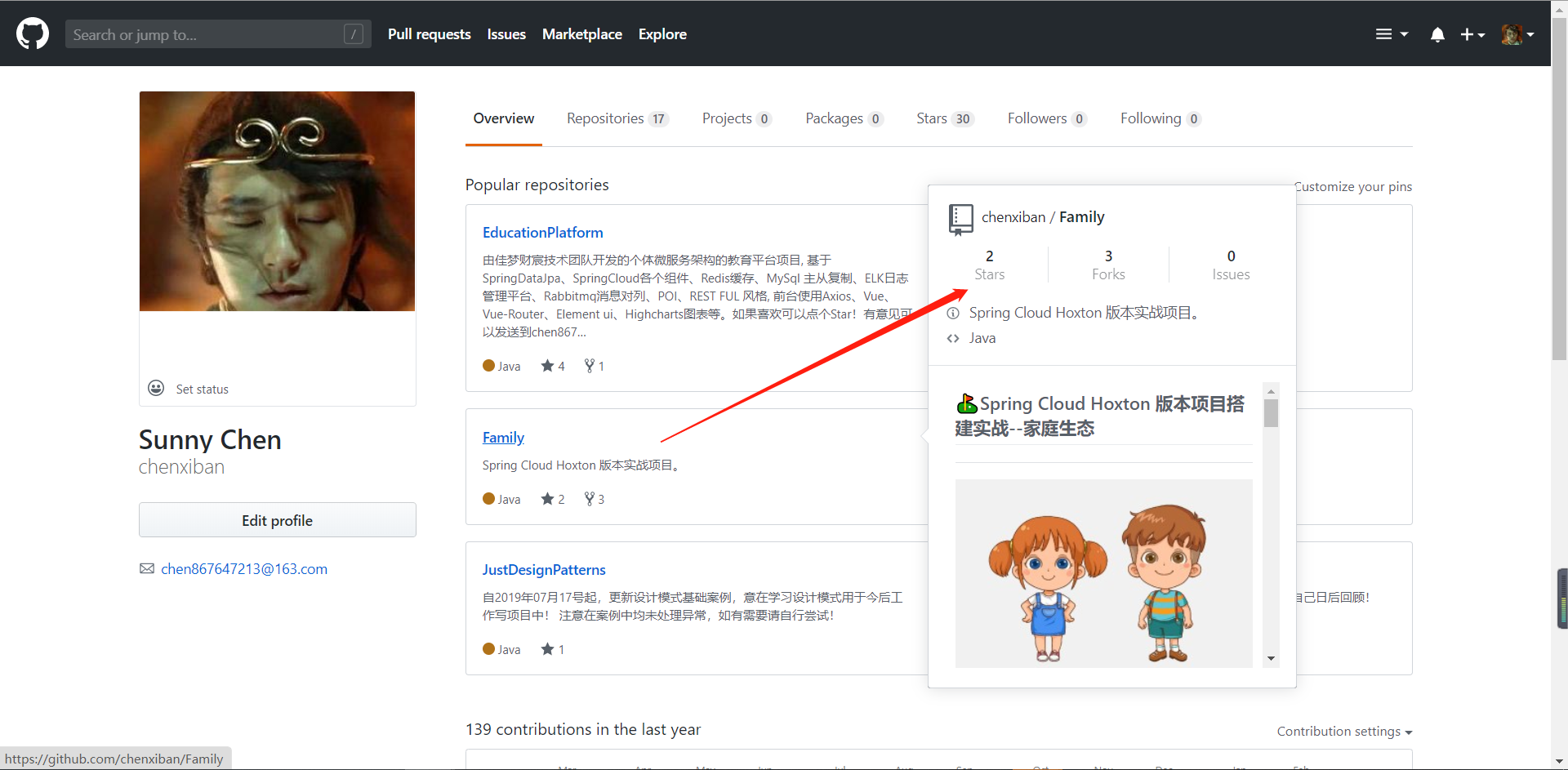Switch to the Projects tab

click(737, 118)
